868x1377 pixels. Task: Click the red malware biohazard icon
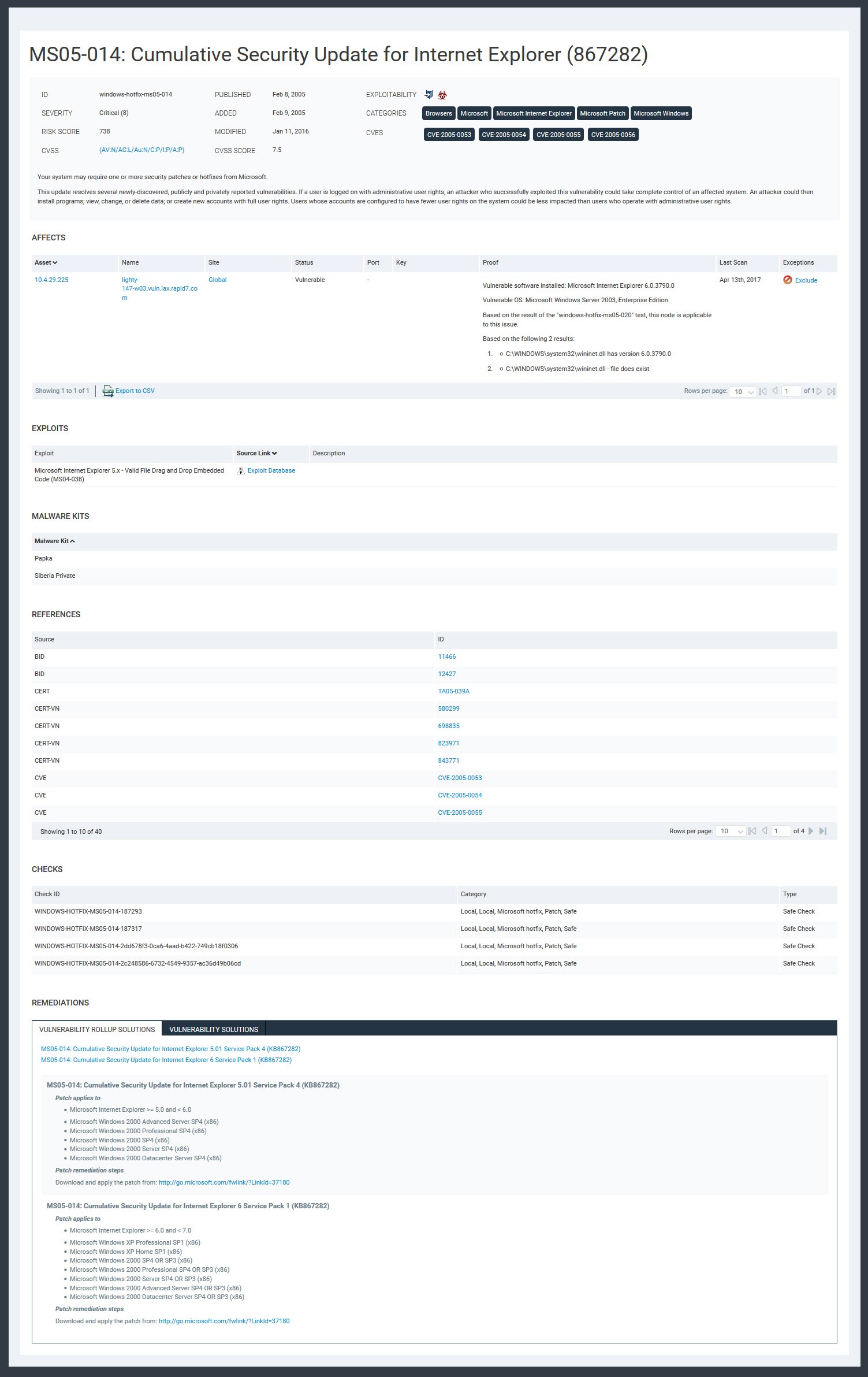(442, 95)
